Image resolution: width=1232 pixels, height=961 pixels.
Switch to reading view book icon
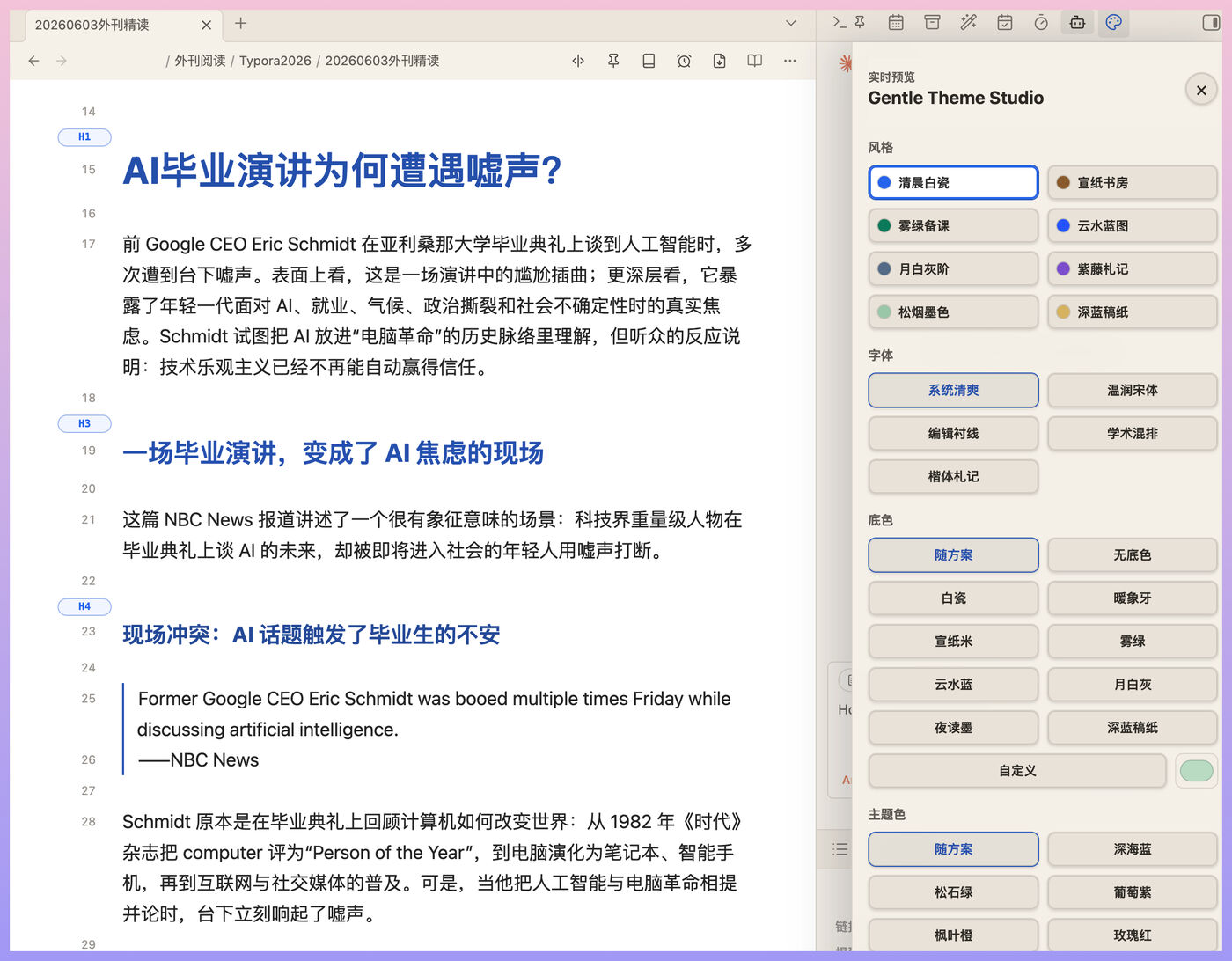(x=754, y=61)
